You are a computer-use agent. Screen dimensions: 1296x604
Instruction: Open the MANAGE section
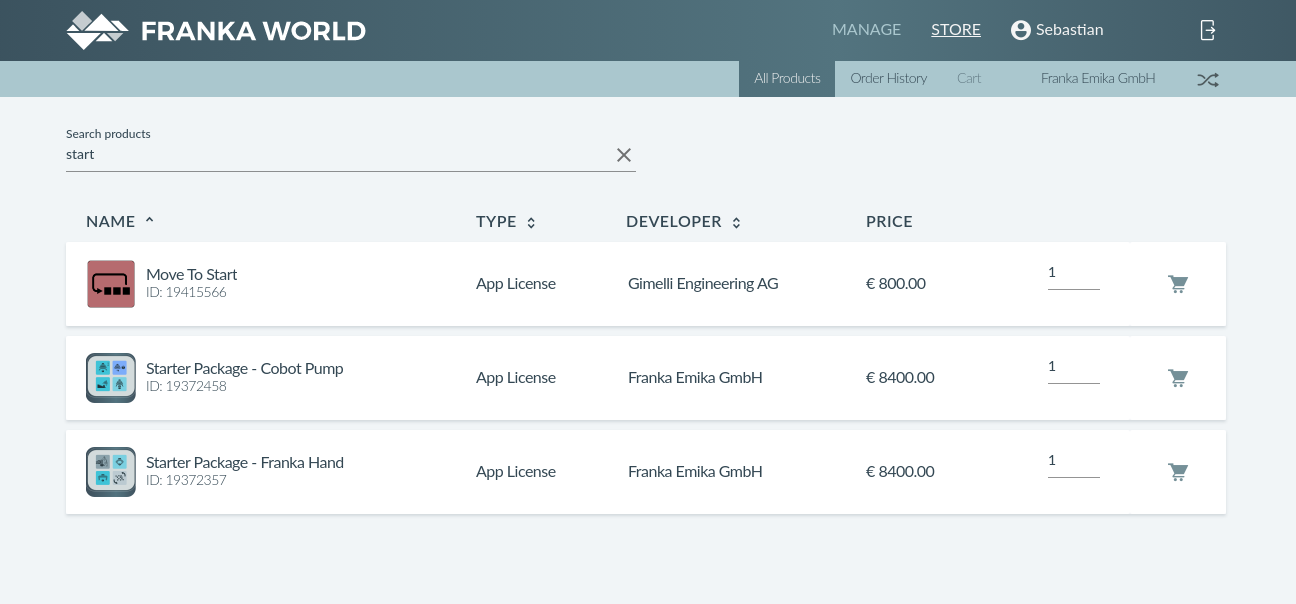coord(866,30)
